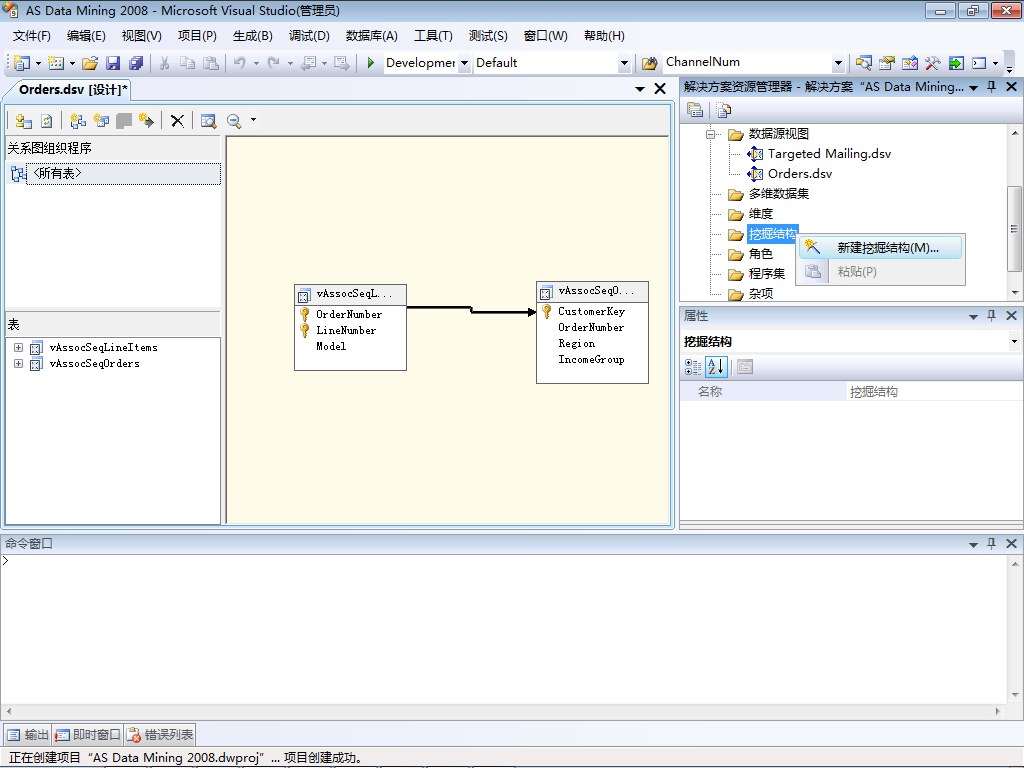
Task: Click the Redo arrow icon
Action: click(274, 63)
